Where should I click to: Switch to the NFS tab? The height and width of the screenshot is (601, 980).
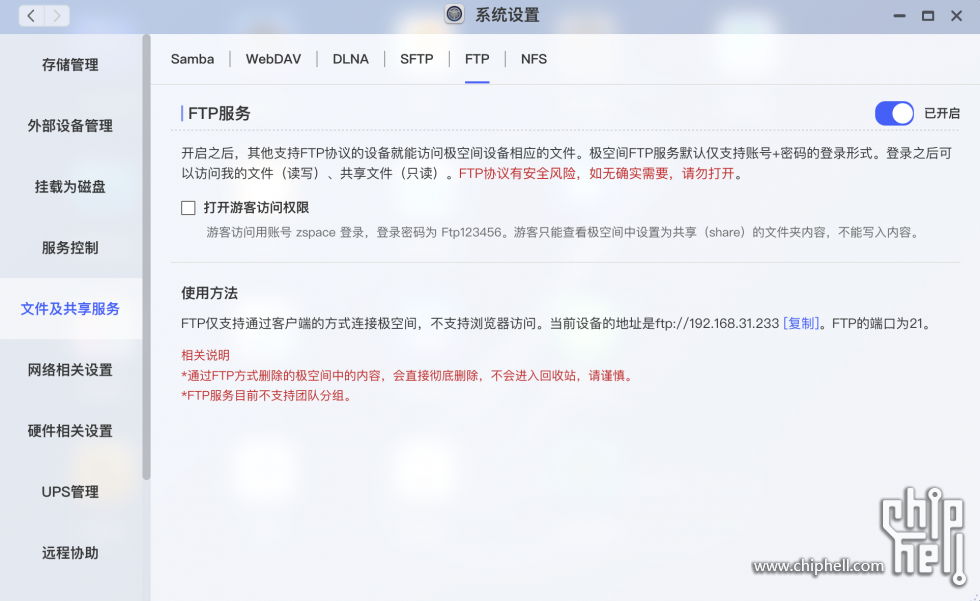pos(534,59)
